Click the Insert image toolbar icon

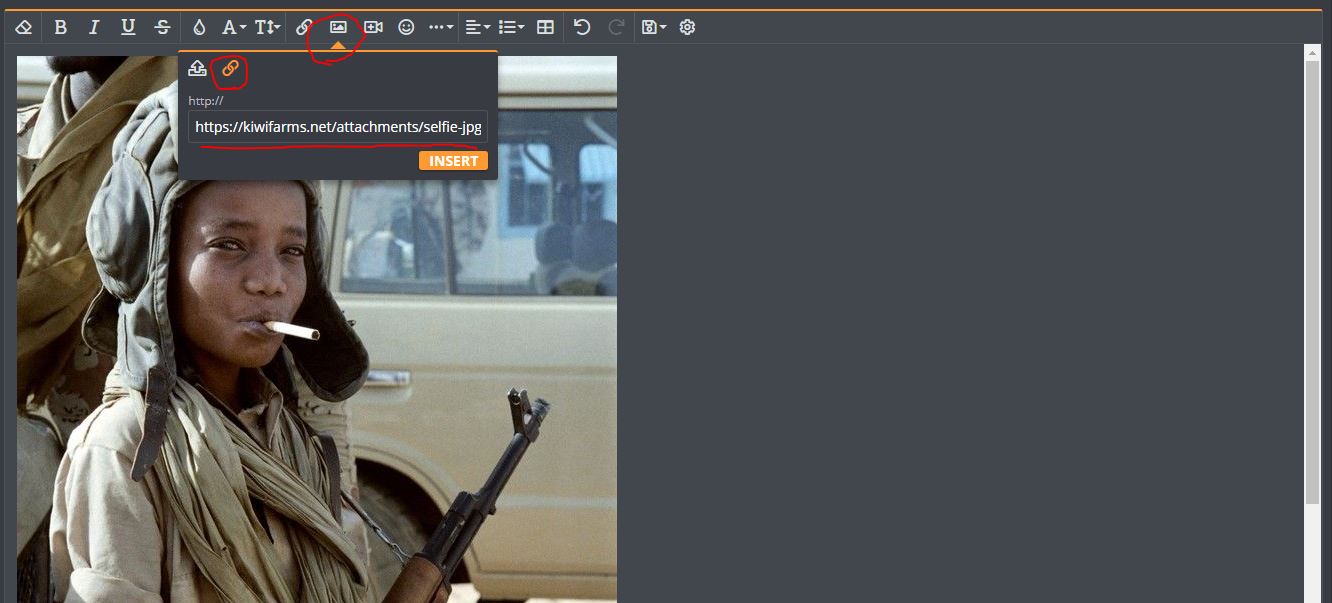338,27
